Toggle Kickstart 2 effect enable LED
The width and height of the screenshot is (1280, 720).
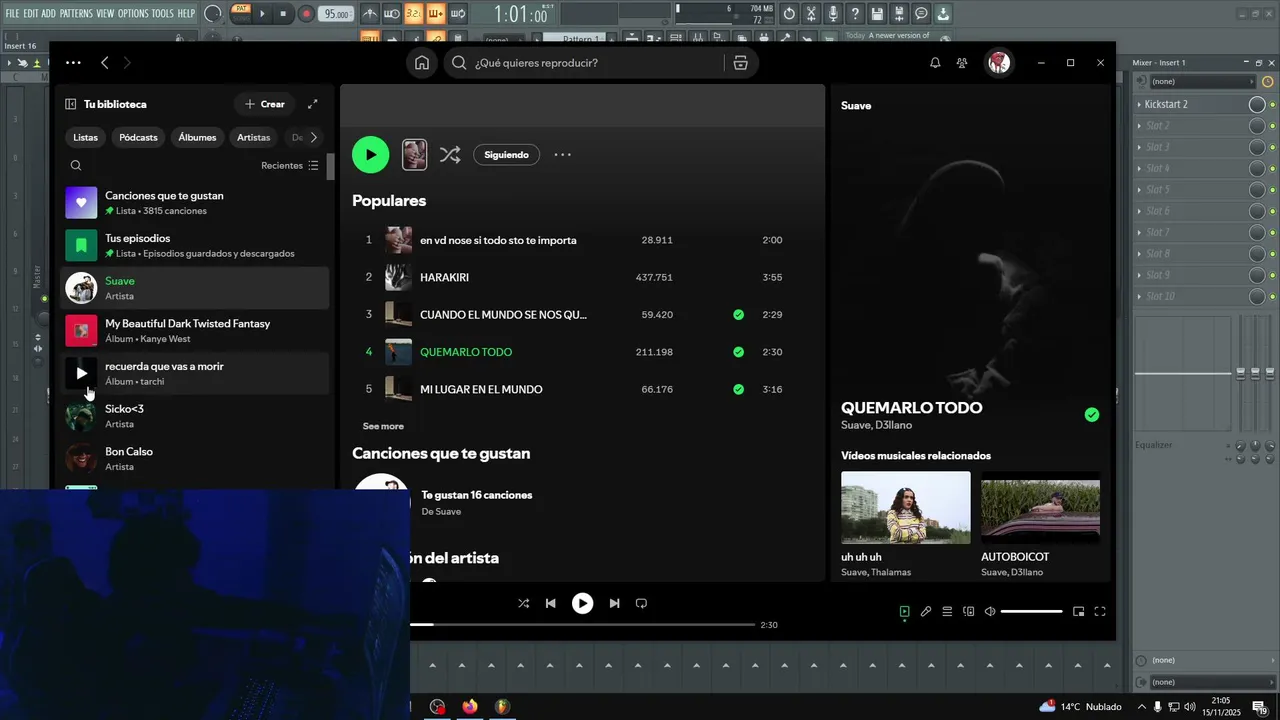(1273, 105)
